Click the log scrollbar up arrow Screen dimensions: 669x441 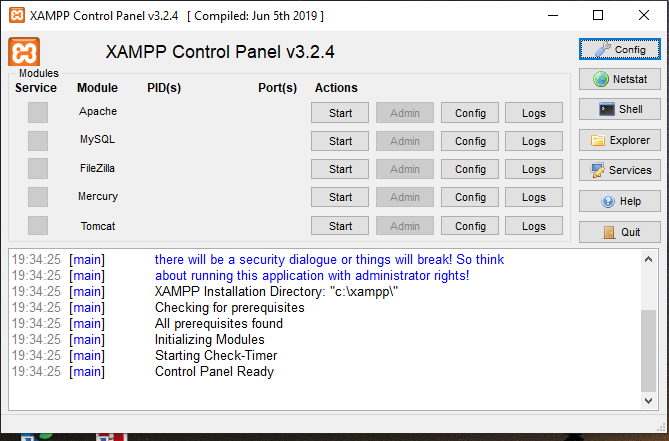click(649, 259)
